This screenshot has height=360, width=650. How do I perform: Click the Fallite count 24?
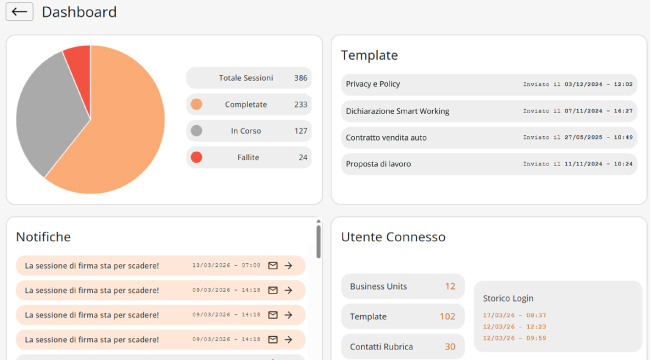coord(303,158)
